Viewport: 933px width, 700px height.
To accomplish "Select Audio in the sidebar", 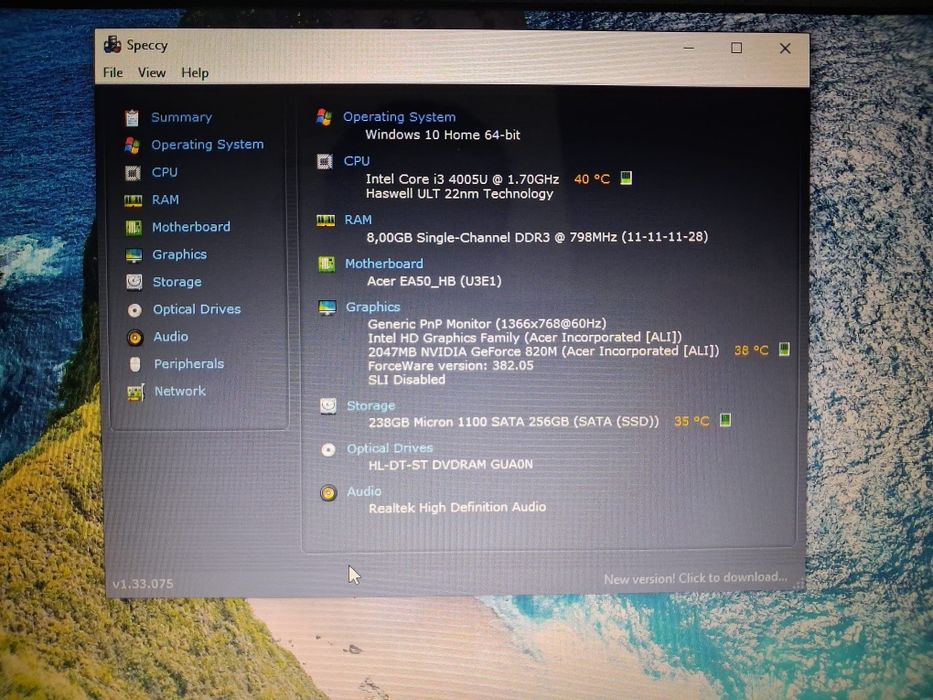I will [171, 336].
